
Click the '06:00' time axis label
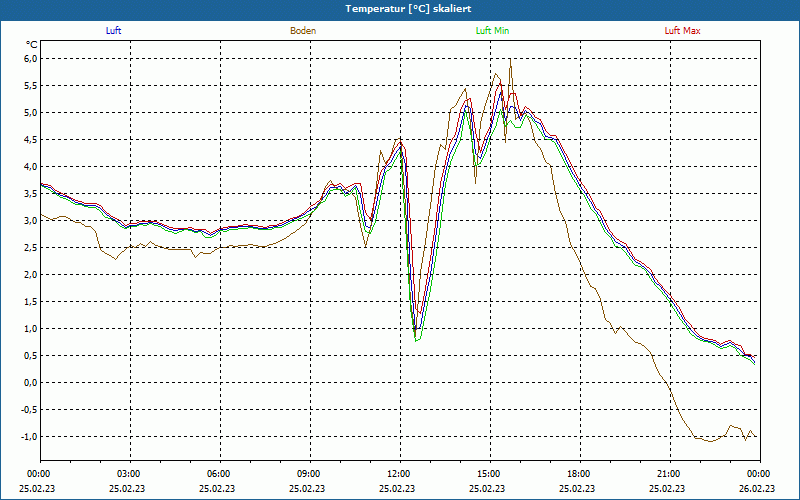[218, 474]
